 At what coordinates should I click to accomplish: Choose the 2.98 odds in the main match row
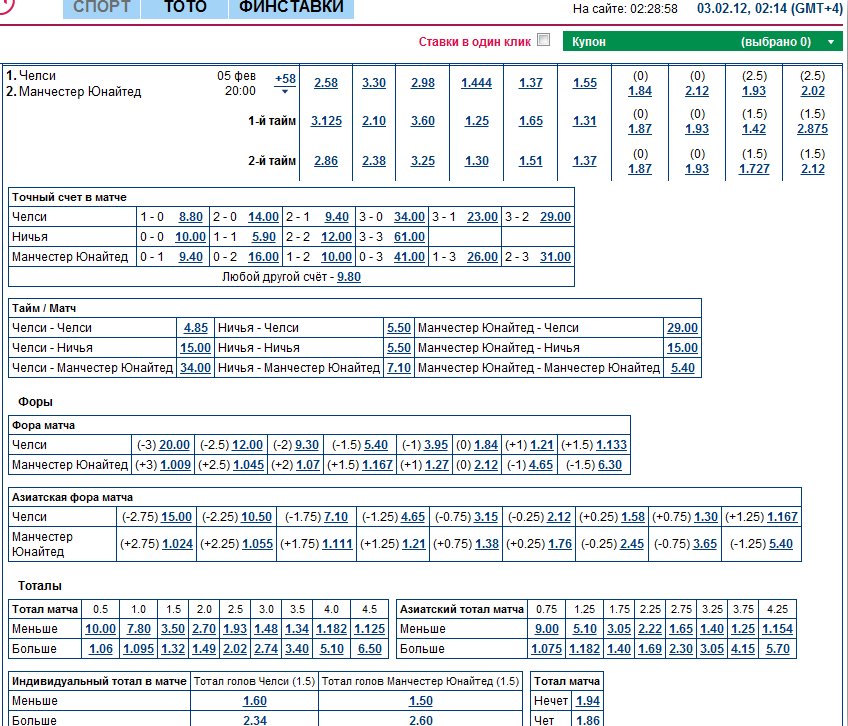pos(422,83)
